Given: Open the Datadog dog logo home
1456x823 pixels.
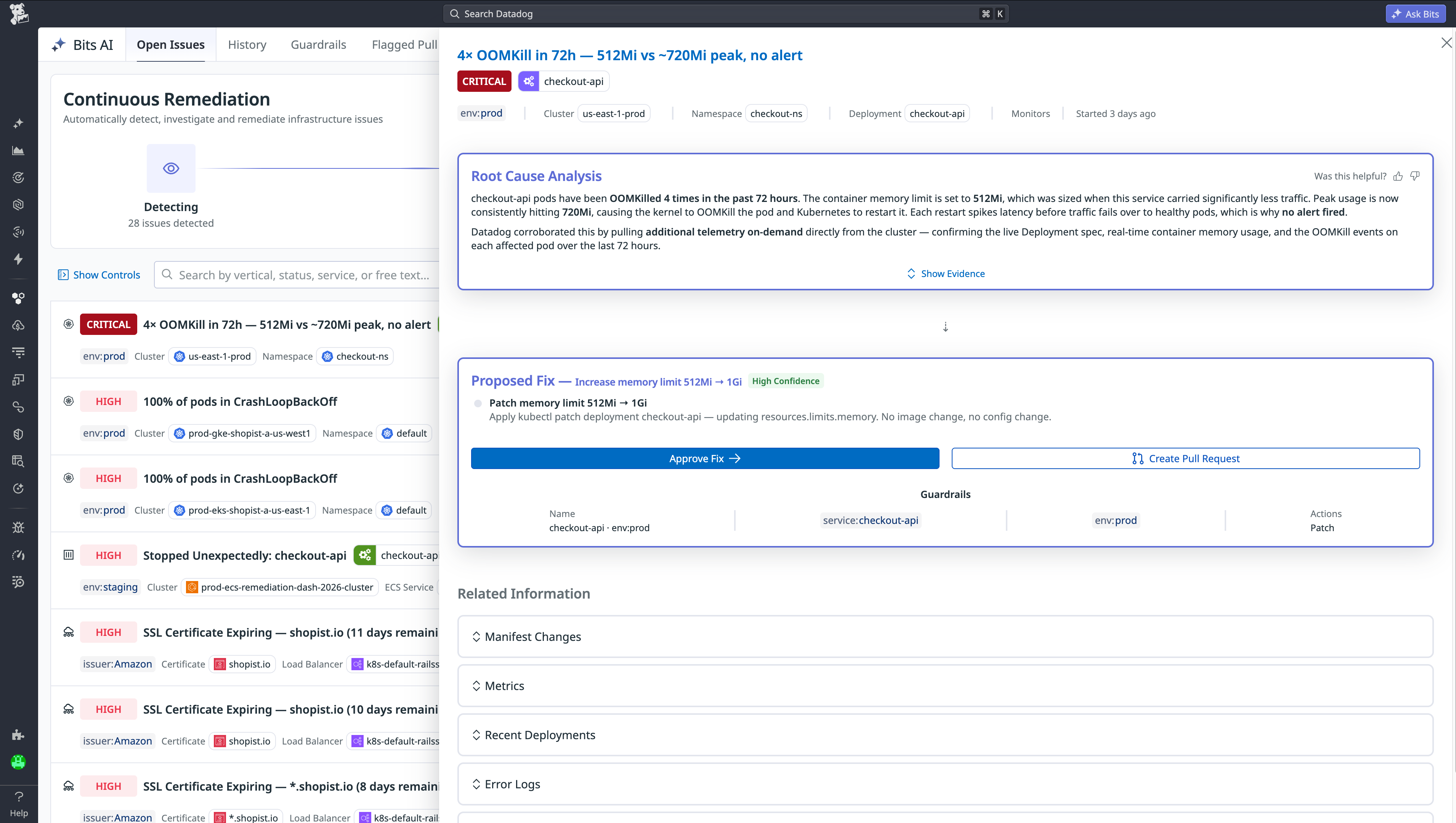Looking at the screenshot, I should (x=19, y=14).
